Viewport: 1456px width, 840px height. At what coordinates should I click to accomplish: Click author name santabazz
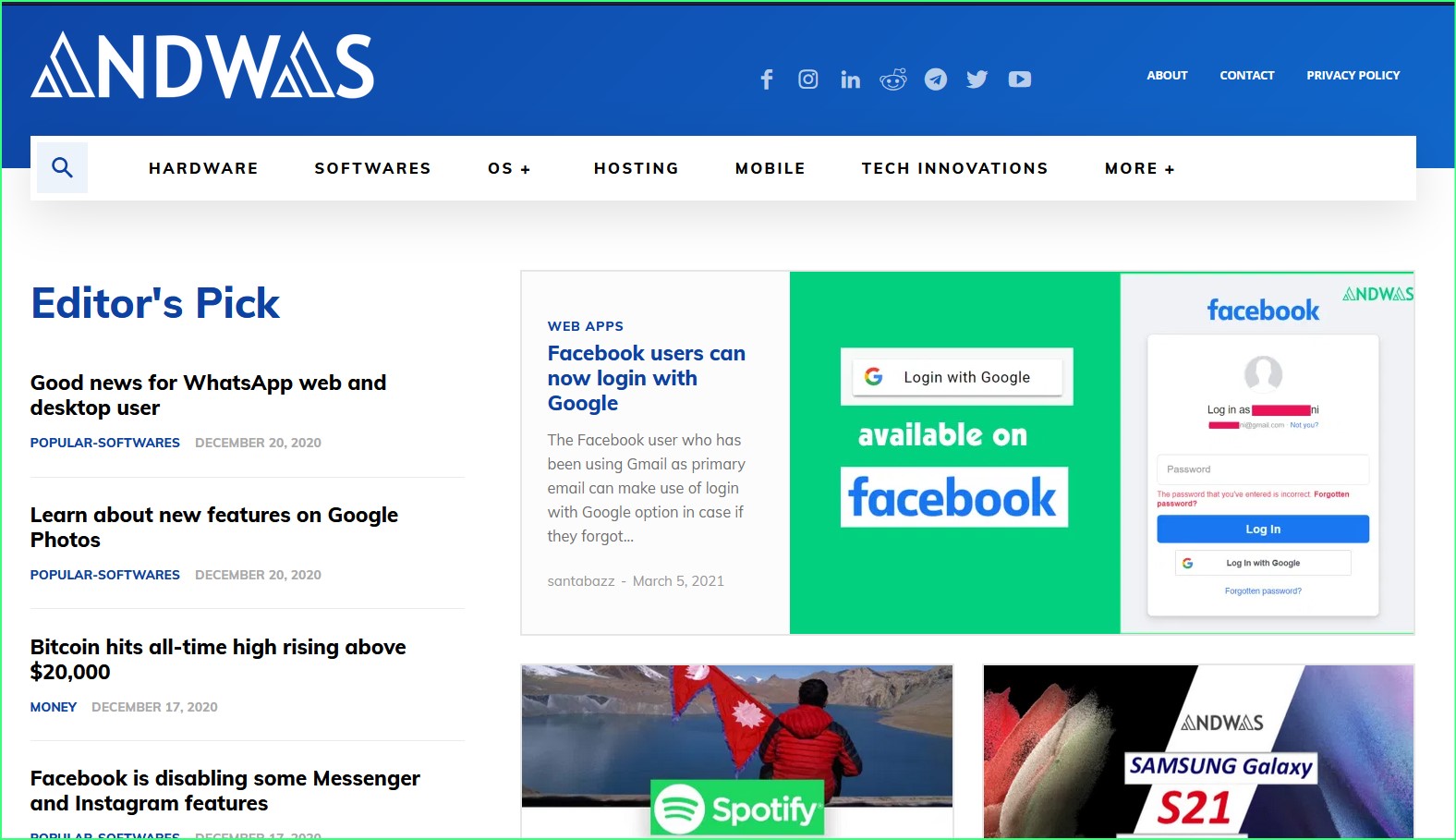[x=581, y=581]
